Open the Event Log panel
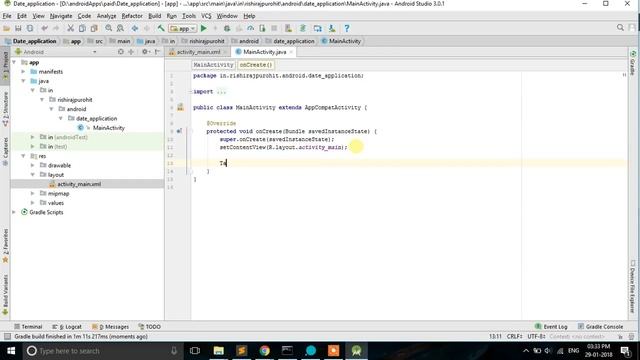This screenshot has width=640, height=360. pyautogui.click(x=551, y=327)
